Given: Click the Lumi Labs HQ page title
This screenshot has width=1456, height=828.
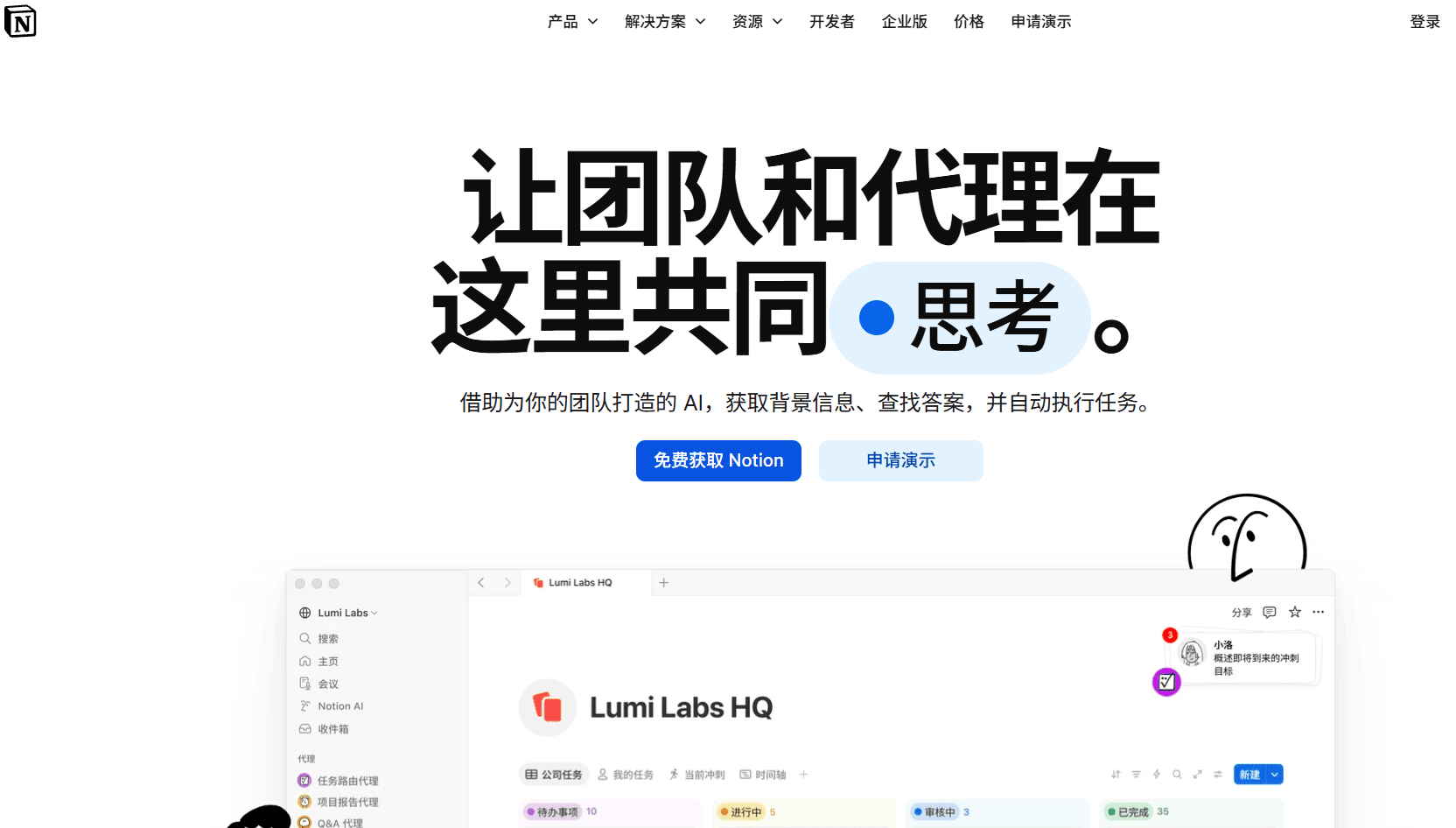Looking at the screenshot, I should pyautogui.click(x=682, y=707).
